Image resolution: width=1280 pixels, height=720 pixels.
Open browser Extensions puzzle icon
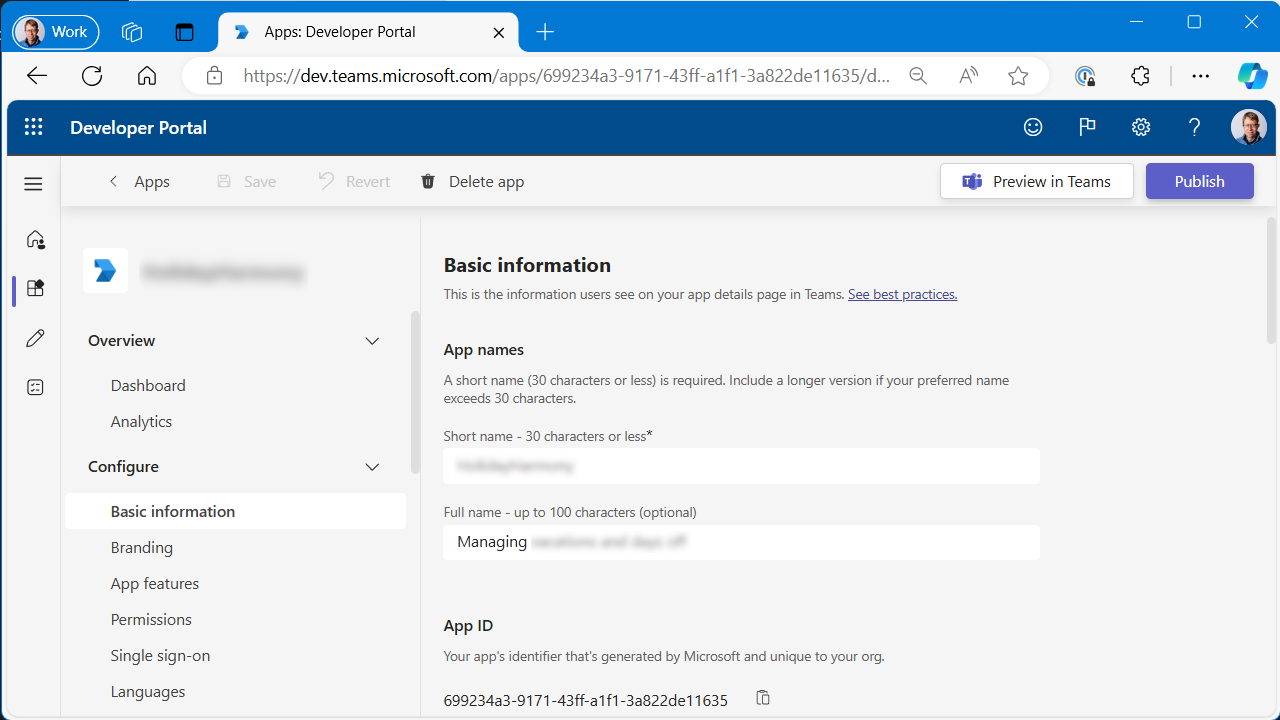point(1141,76)
